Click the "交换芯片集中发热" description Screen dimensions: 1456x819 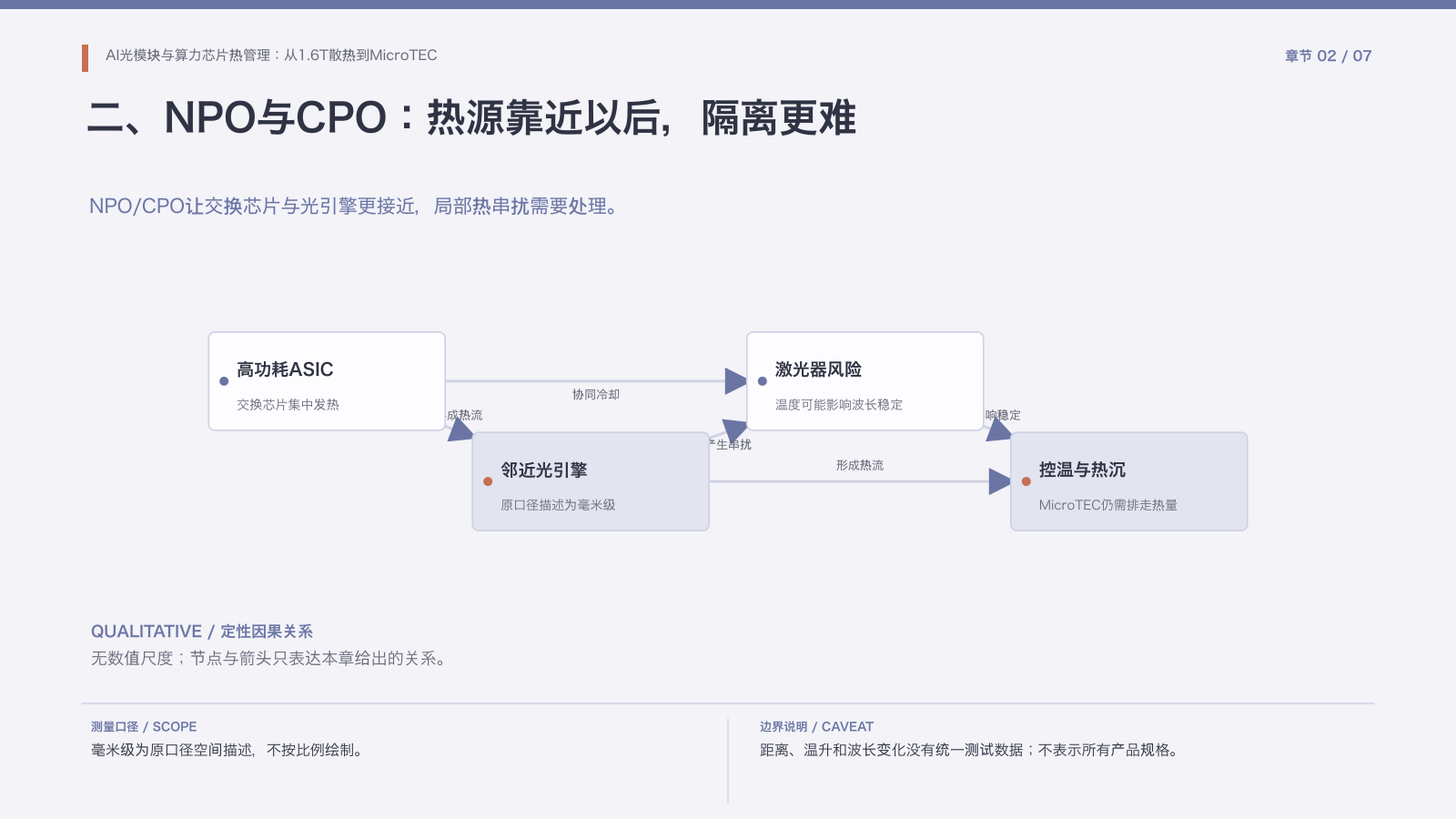click(288, 405)
